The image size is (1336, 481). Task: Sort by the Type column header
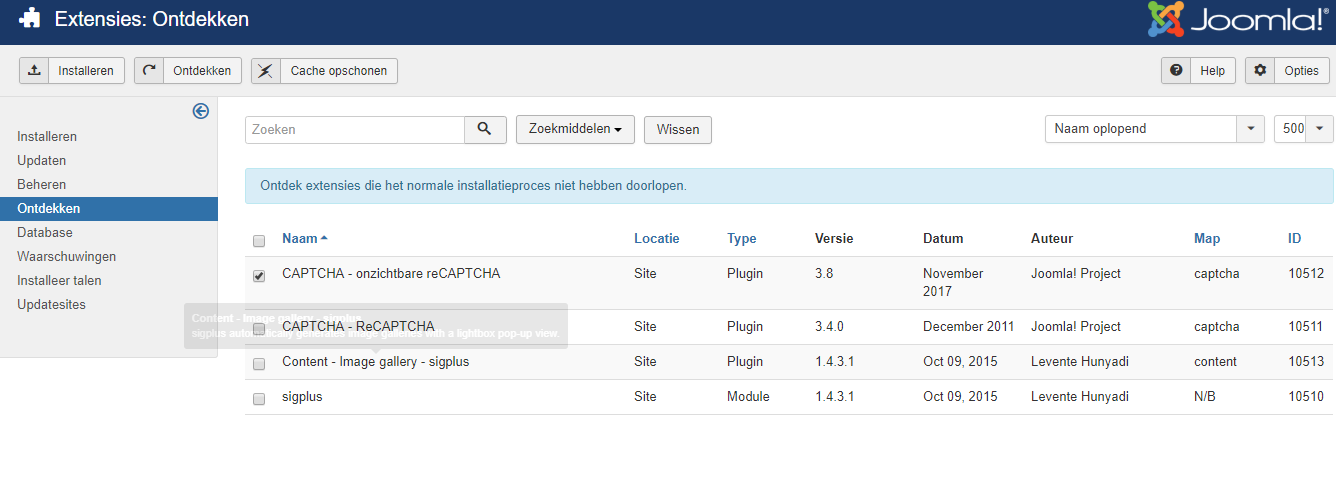(x=741, y=239)
